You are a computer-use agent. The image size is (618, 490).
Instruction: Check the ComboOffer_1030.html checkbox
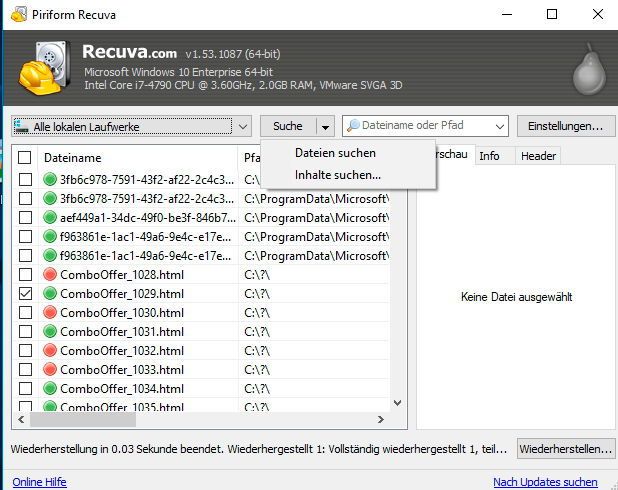26,312
